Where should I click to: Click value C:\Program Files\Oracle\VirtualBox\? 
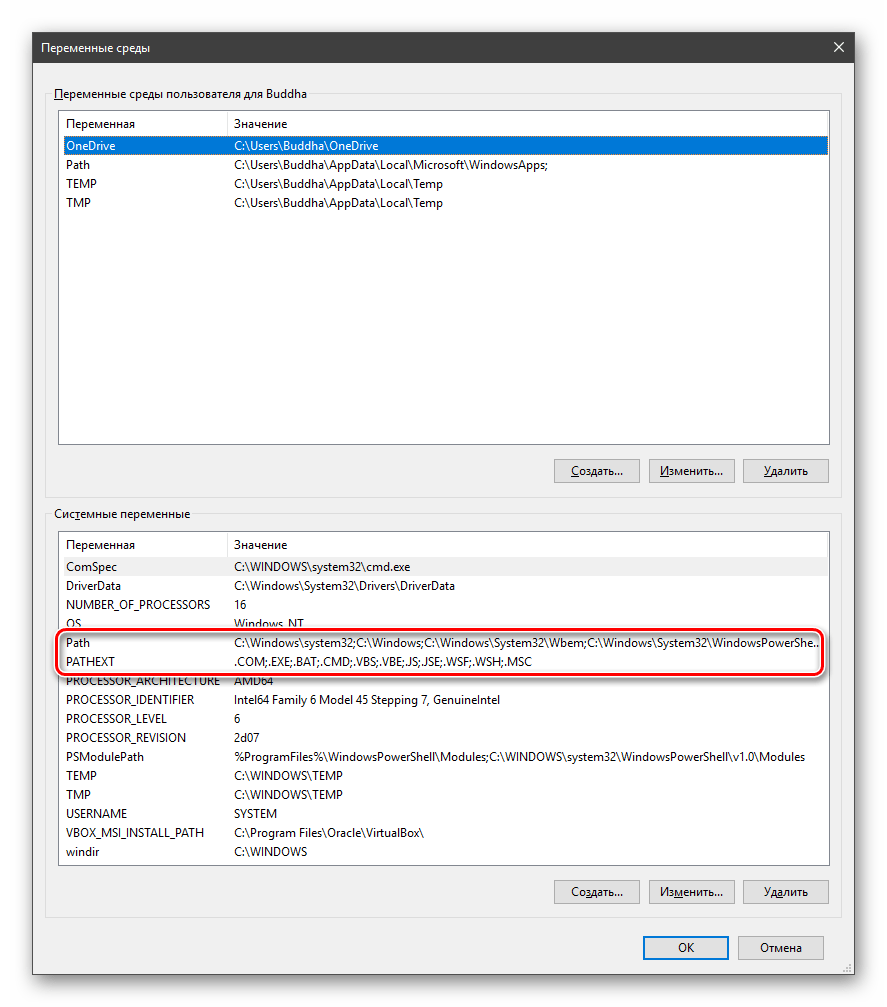tap(329, 833)
